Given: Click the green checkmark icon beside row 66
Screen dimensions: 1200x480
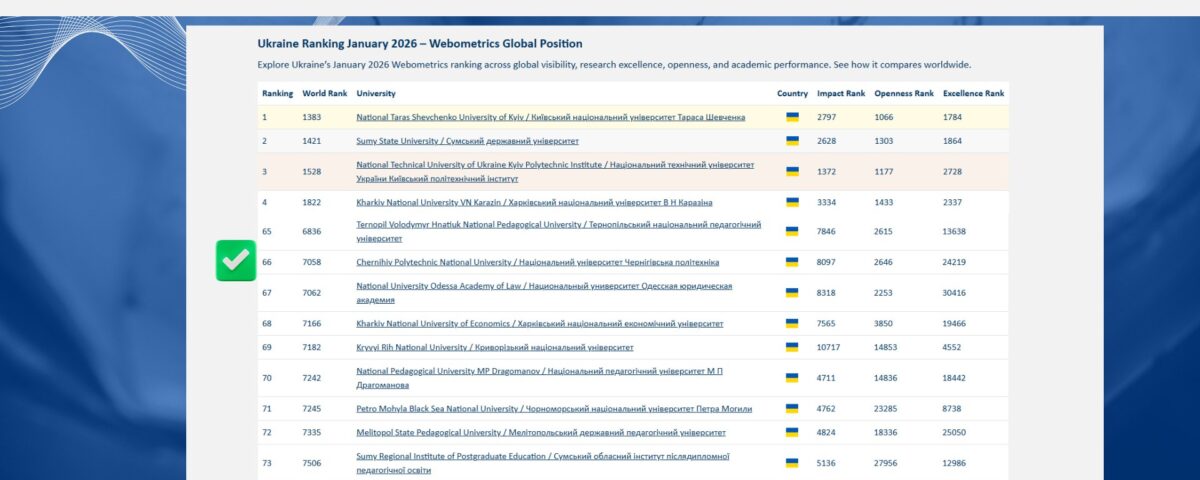Looking at the screenshot, I should click(236, 261).
